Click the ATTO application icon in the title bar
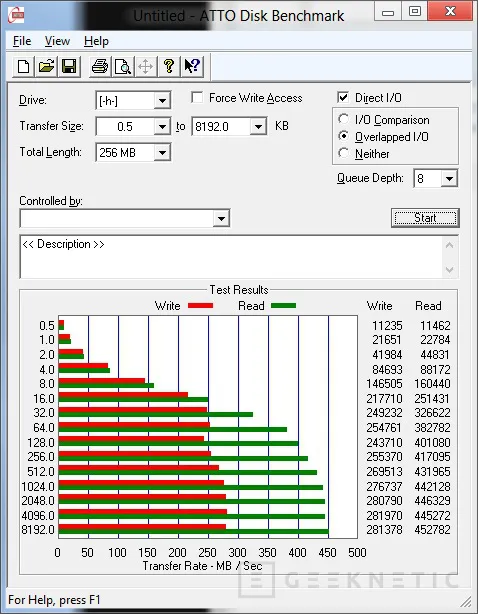 point(16,16)
